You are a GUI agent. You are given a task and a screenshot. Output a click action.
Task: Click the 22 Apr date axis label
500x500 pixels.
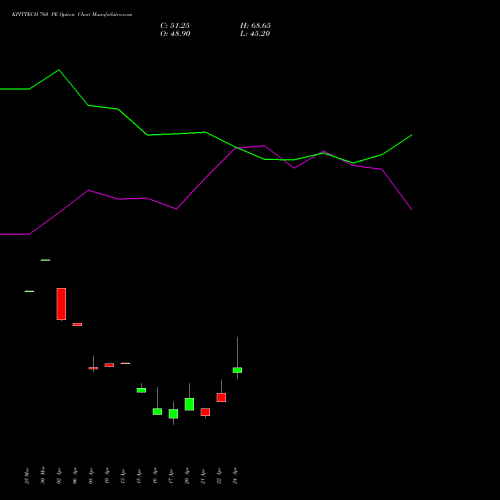(219, 475)
